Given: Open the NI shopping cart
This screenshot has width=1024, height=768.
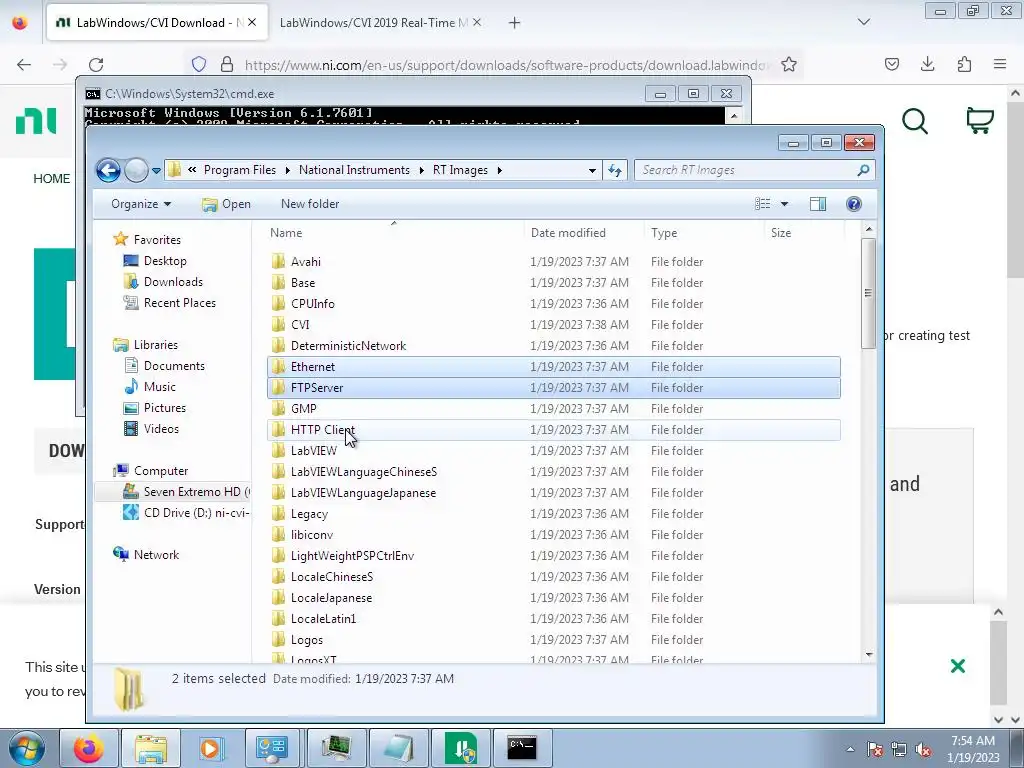Looking at the screenshot, I should [x=980, y=120].
